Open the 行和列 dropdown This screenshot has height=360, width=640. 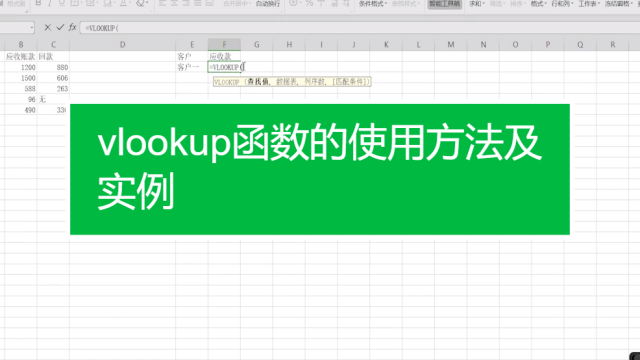point(562,3)
